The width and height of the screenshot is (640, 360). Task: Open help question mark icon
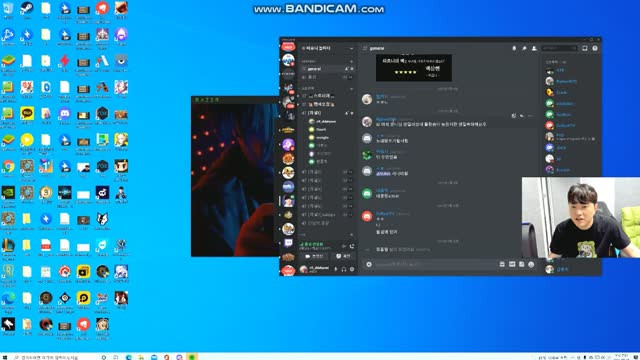pos(595,48)
